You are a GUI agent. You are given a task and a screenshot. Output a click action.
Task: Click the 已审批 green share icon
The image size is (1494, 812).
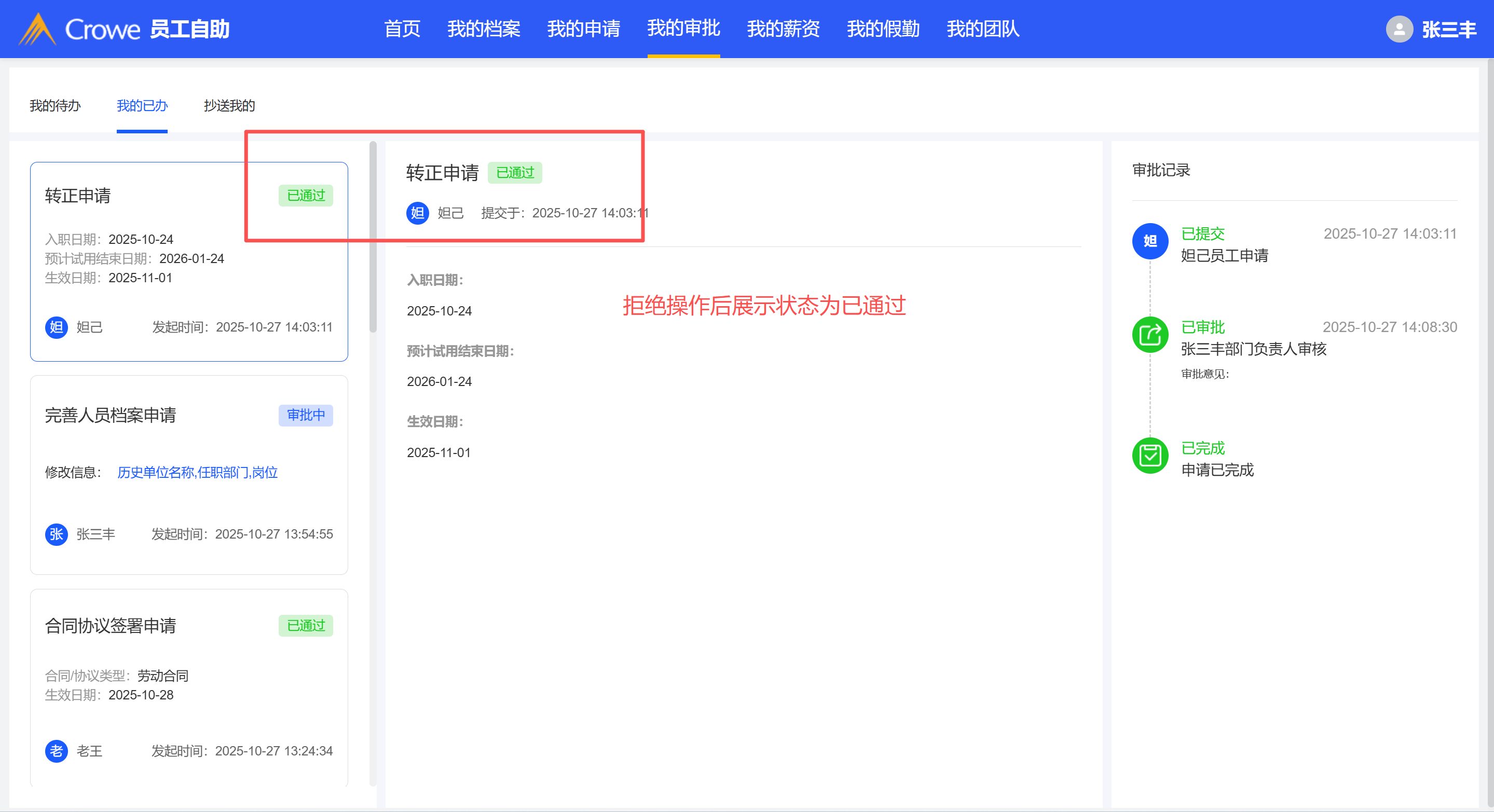coord(1149,335)
